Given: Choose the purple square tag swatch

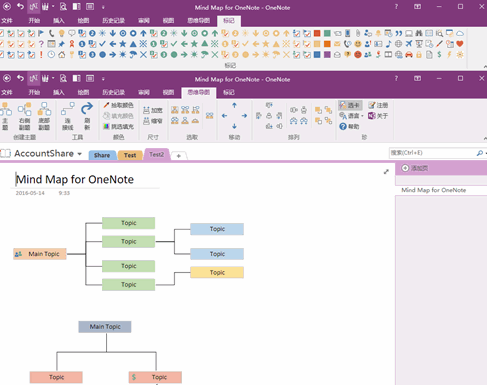Looking at the screenshot, I should point(327,55).
